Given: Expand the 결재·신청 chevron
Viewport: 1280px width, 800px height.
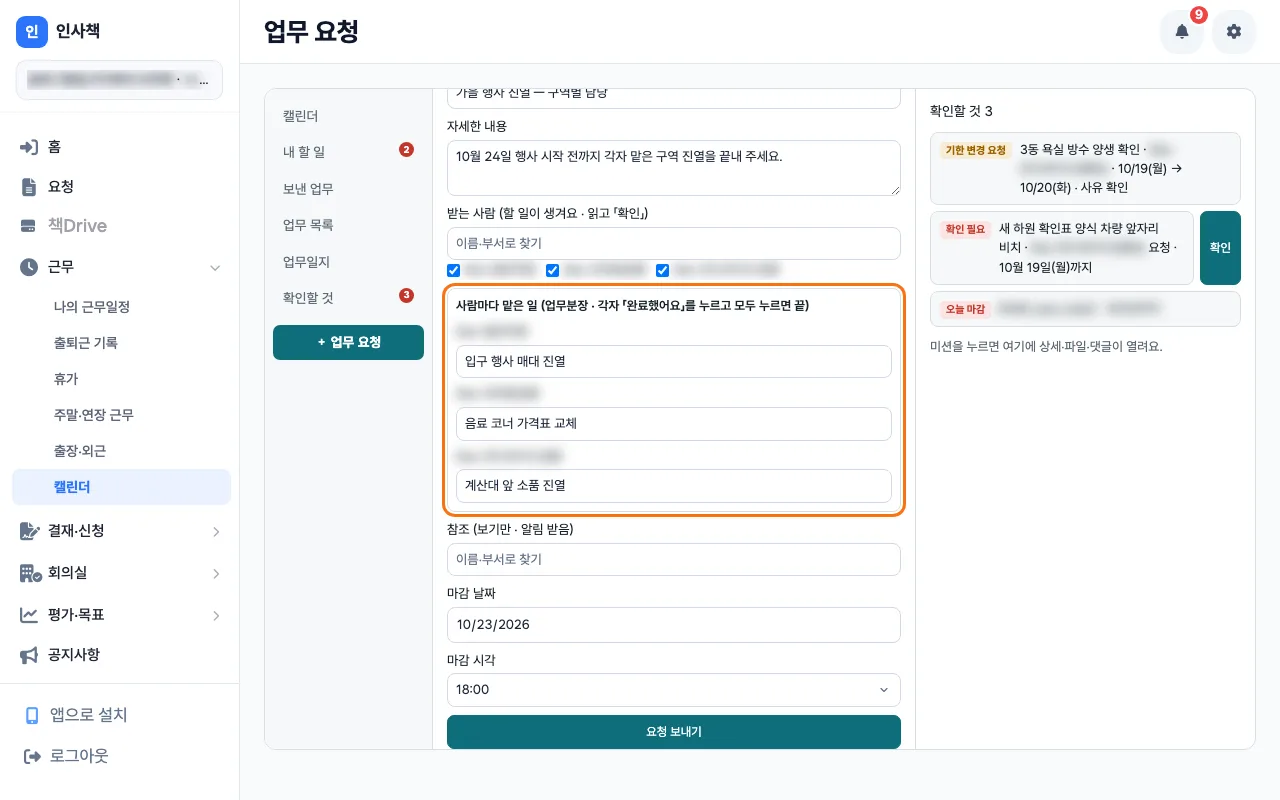Looking at the screenshot, I should [x=216, y=531].
